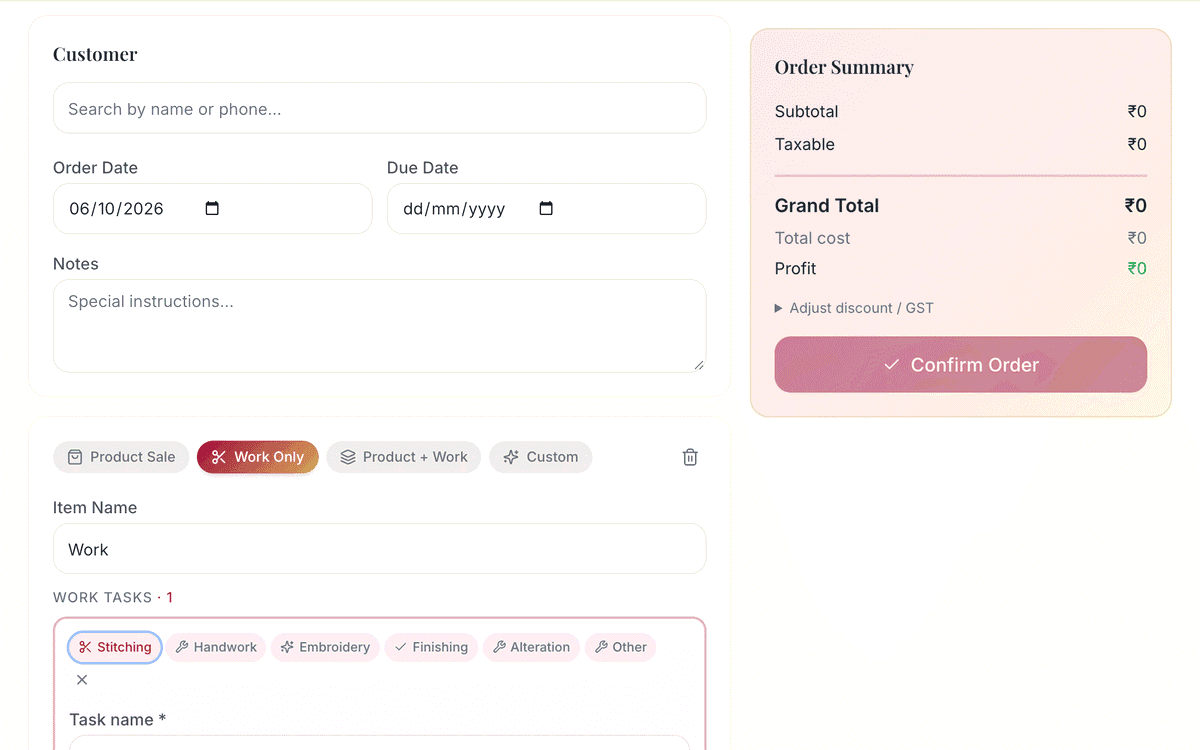The height and width of the screenshot is (750, 1200).
Task: Remove the work task with the X icon
Action: tap(82, 680)
